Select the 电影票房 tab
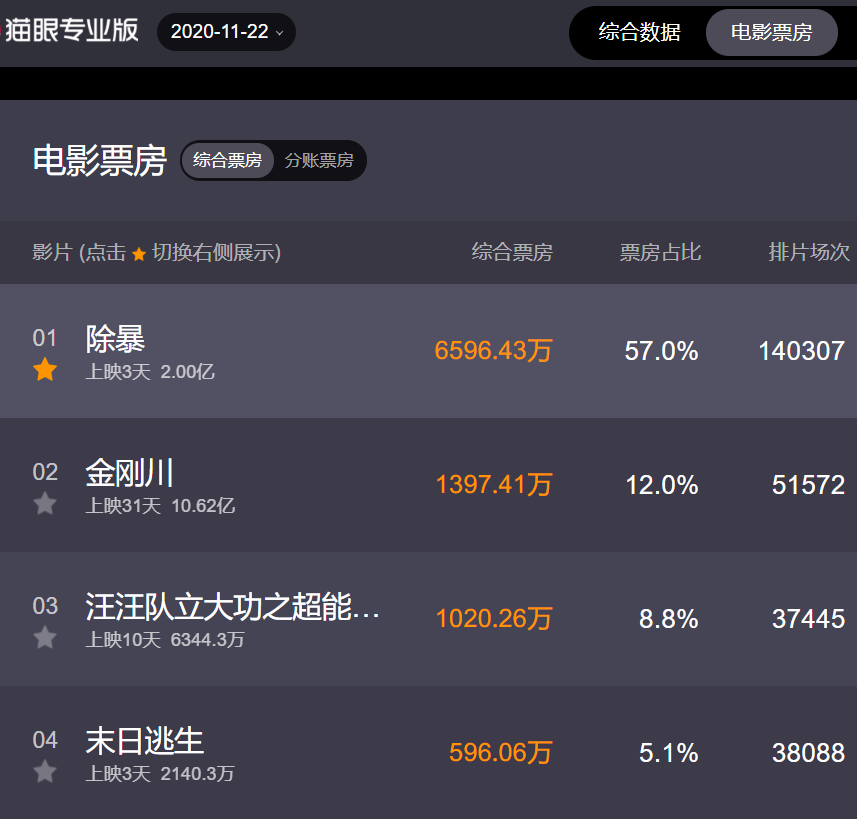The height and width of the screenshot is (819, 857). pos(771,32)
